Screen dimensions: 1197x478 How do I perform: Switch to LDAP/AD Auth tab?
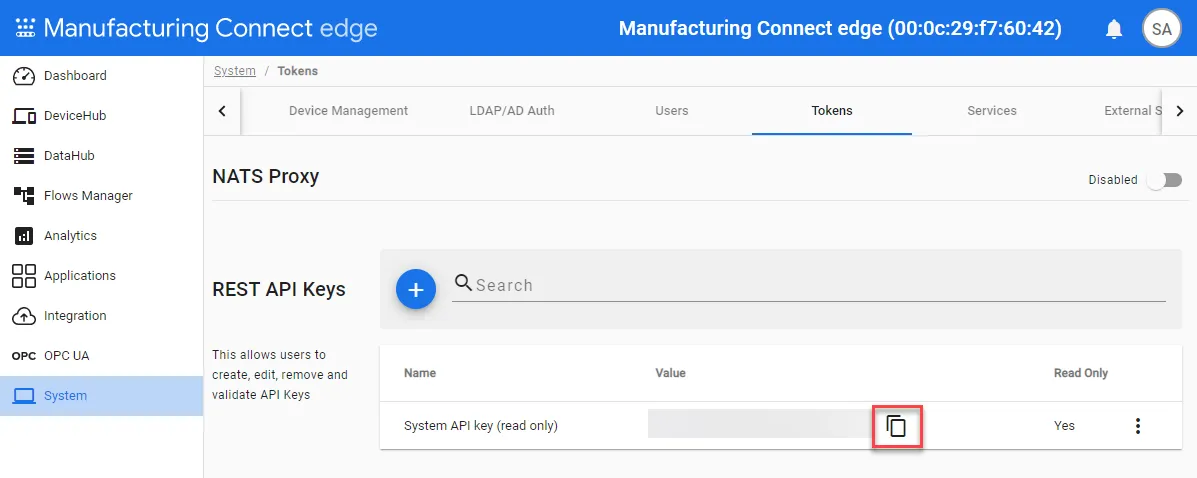[x=511, y=111]
